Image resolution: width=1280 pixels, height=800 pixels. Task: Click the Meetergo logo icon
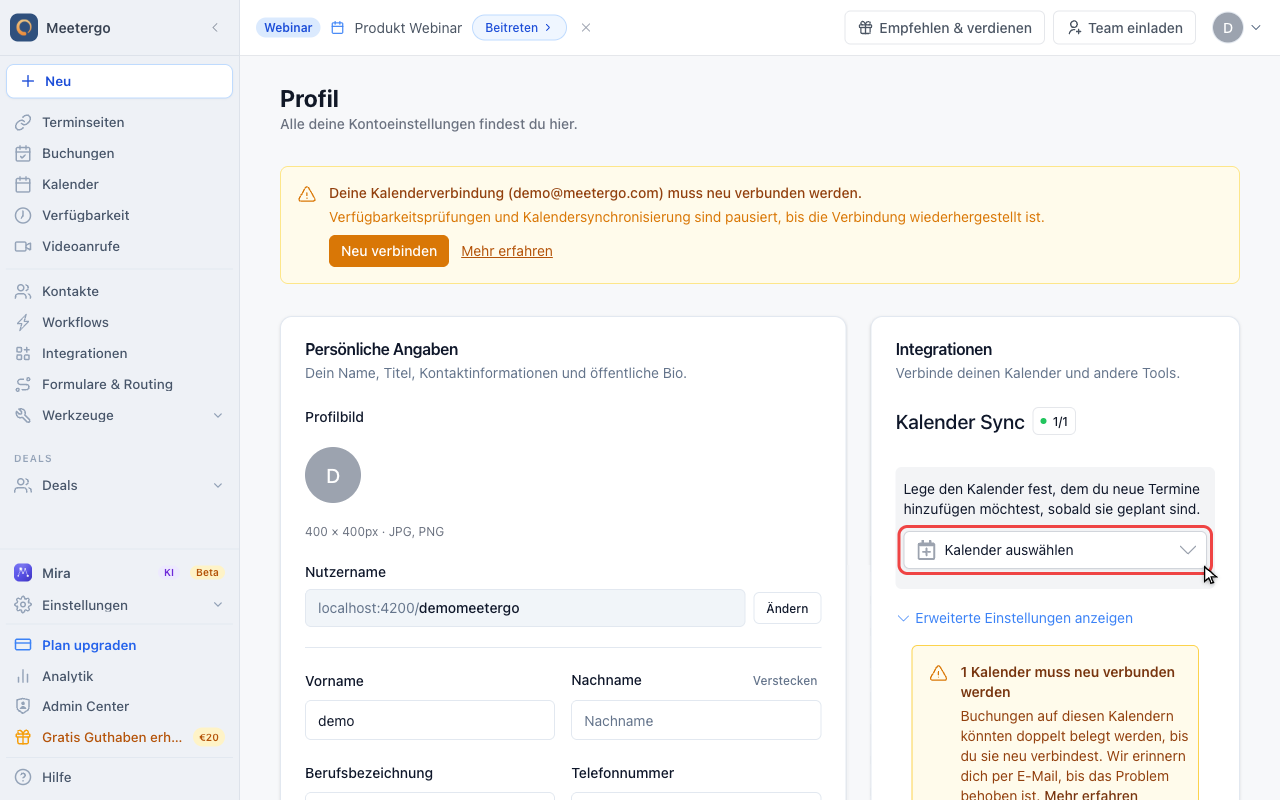pos(24,27)
